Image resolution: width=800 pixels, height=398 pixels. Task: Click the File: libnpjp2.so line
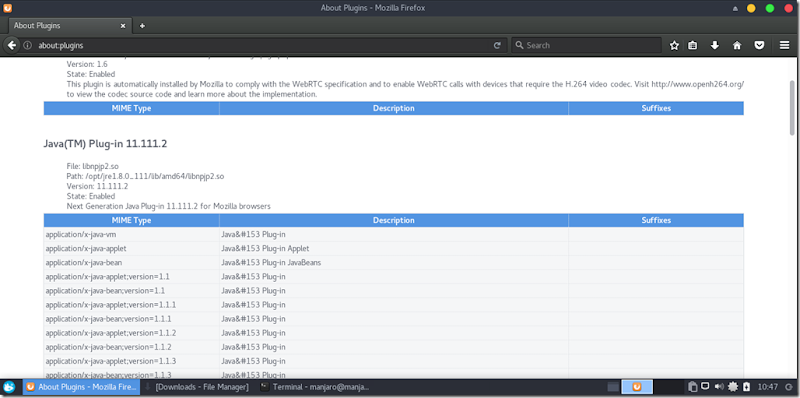point(93,166)
